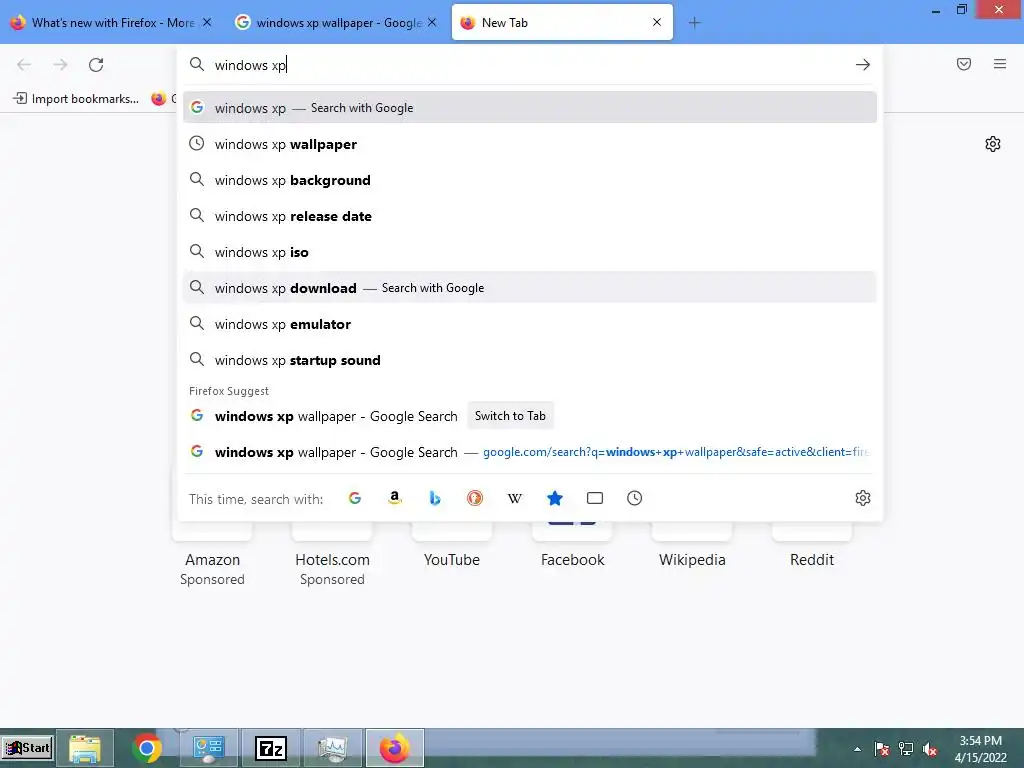Choose windows xp emulator suggestion
1024x768 pixels.
click(x=530, y=324)
